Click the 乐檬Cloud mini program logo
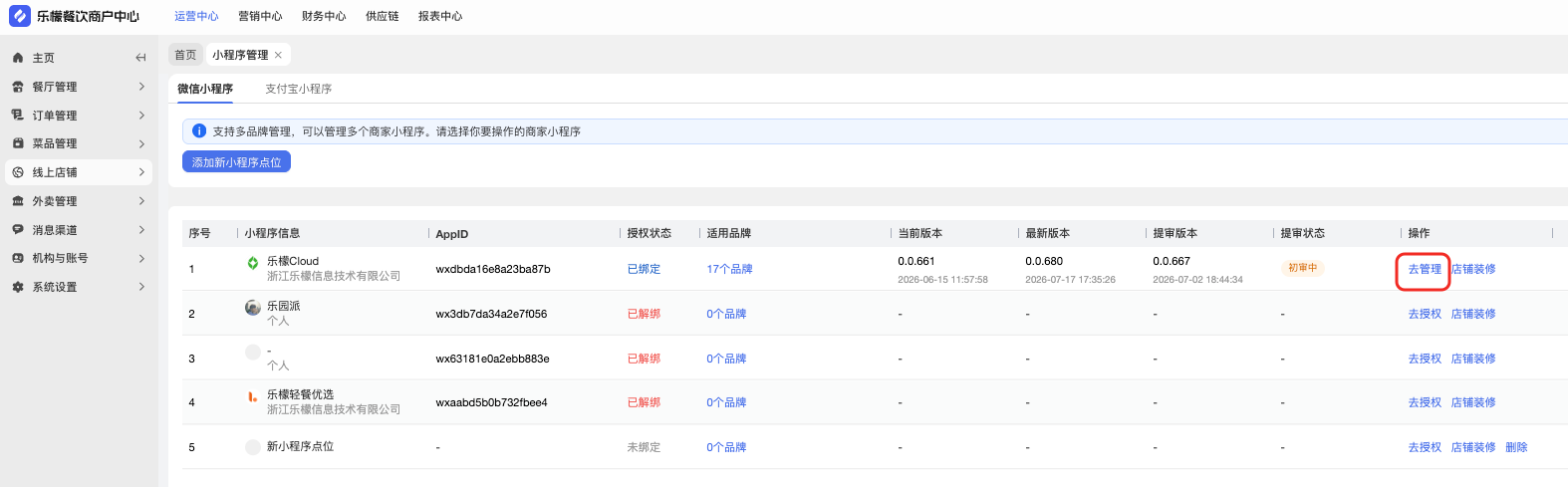 click(x=253, y=263)
